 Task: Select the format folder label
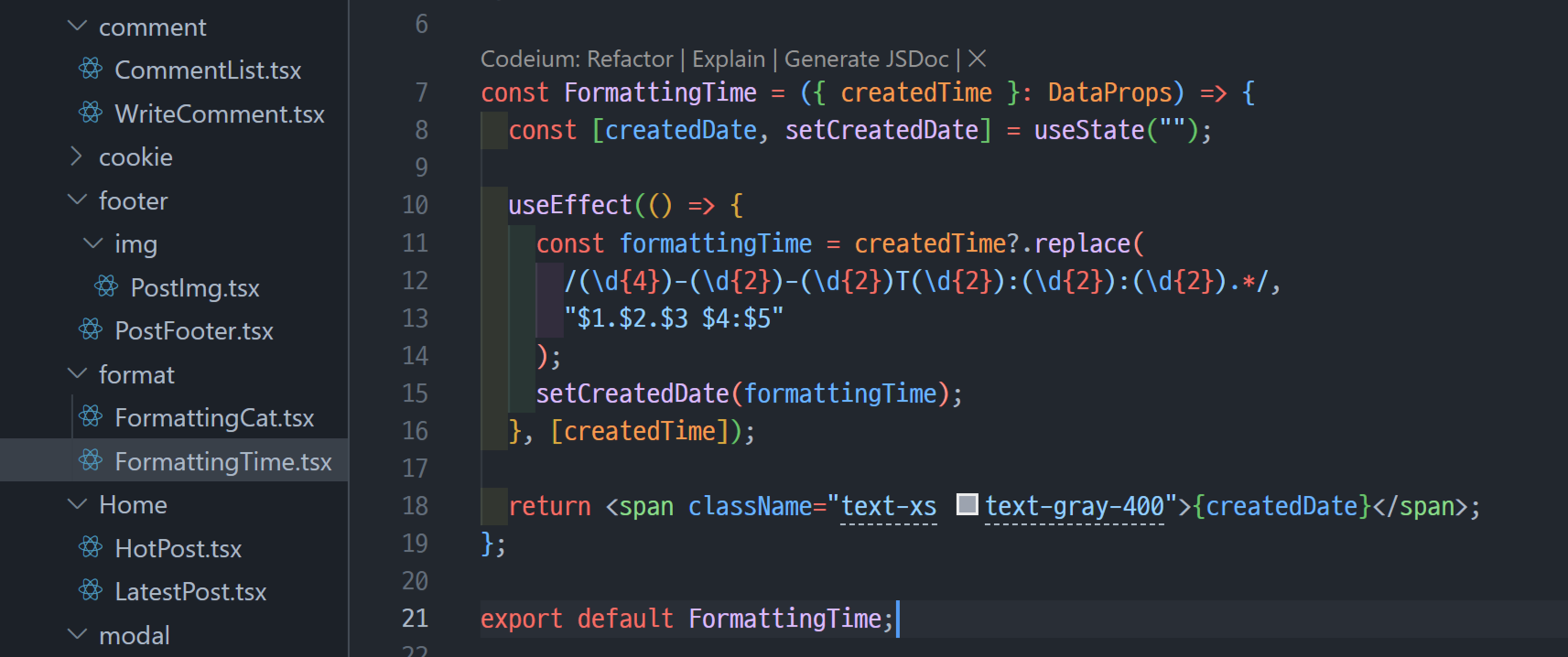(136, 374)
